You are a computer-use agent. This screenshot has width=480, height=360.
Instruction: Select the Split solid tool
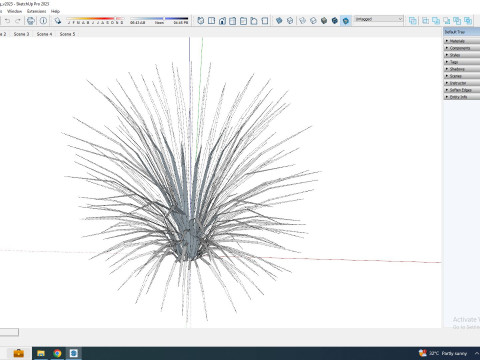(468, 21)
